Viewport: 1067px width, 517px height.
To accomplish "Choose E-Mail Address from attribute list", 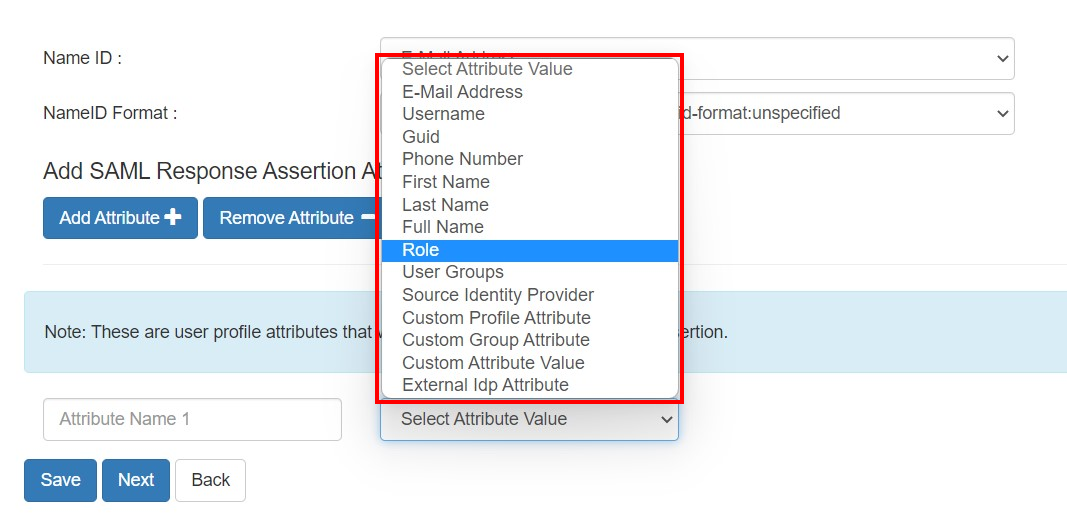I will tap(529, 92).
